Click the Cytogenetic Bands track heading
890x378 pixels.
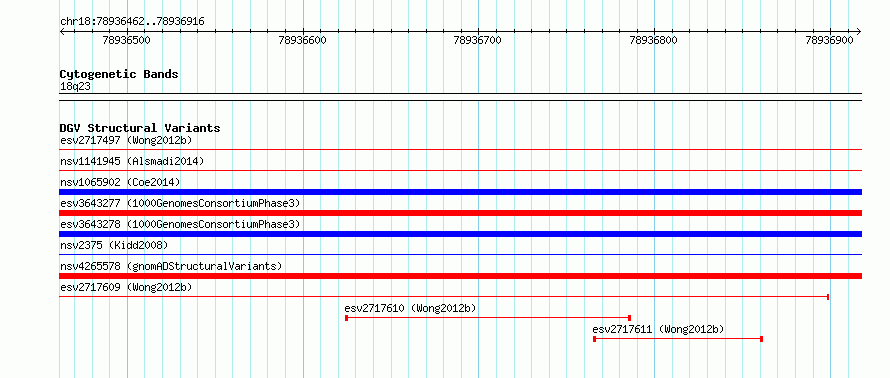coord(119,74)
